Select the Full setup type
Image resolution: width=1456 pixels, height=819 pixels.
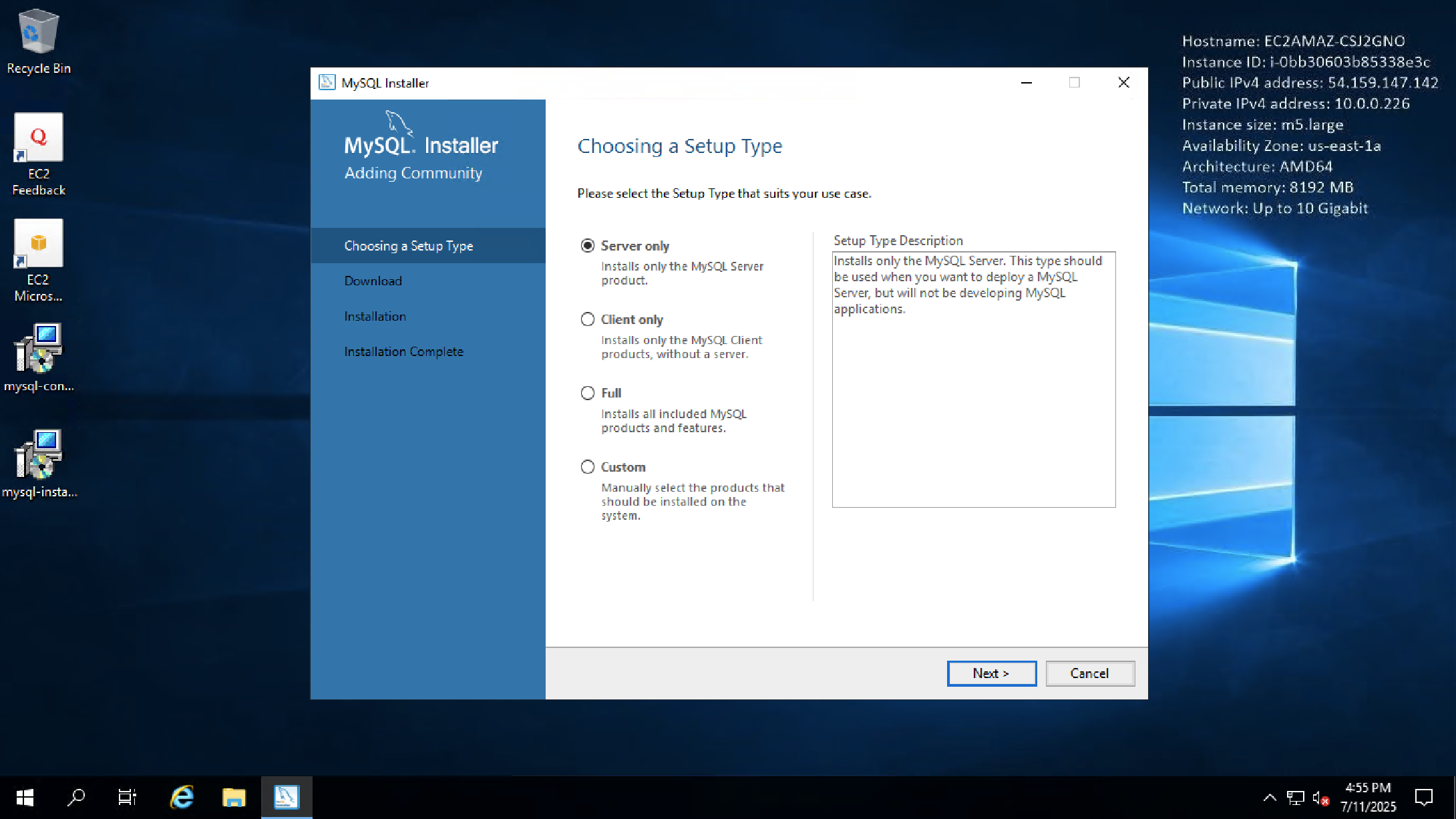(588, 393)
